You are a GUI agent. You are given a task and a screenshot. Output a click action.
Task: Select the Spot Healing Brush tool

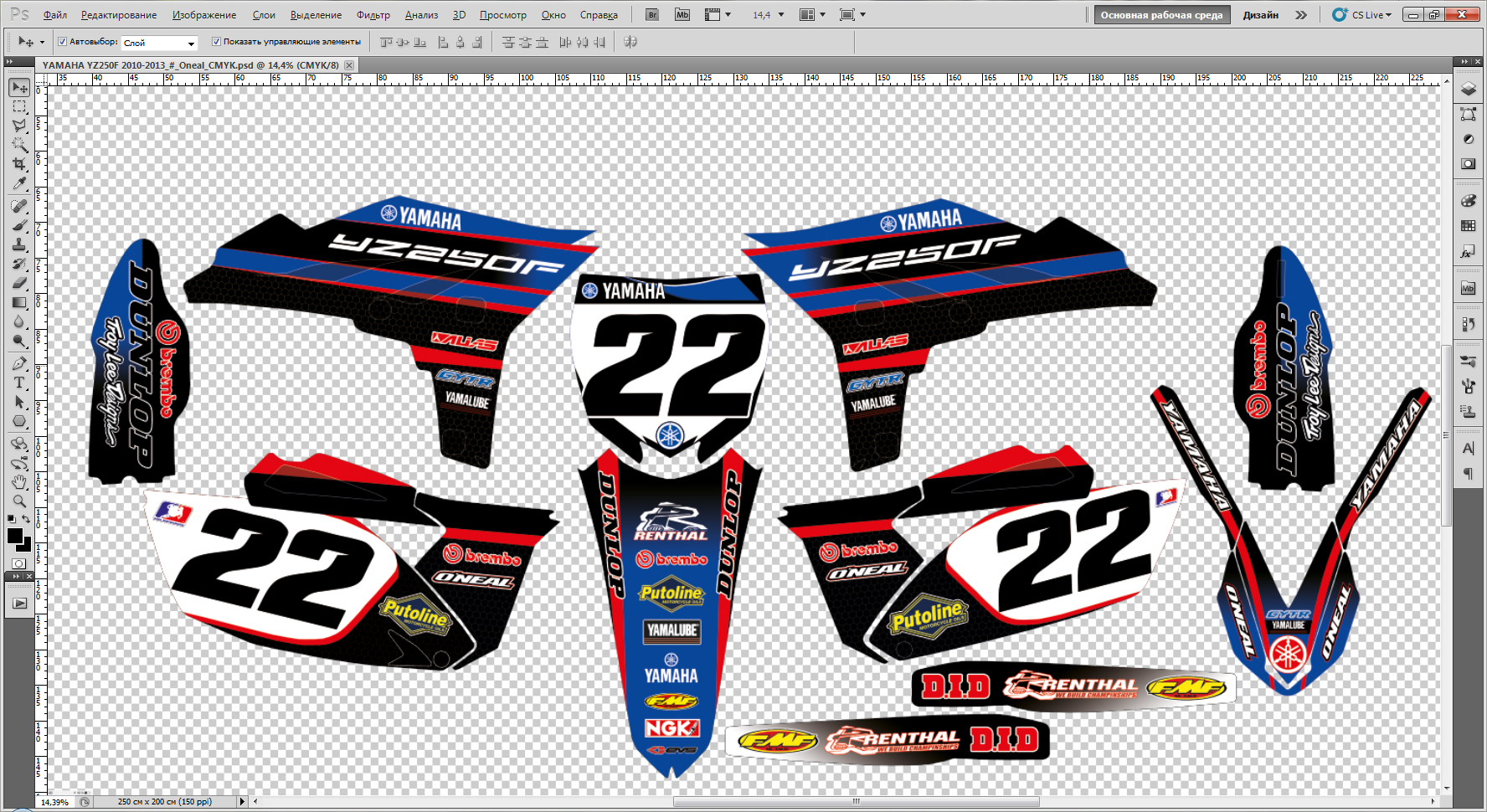(19, 206)
